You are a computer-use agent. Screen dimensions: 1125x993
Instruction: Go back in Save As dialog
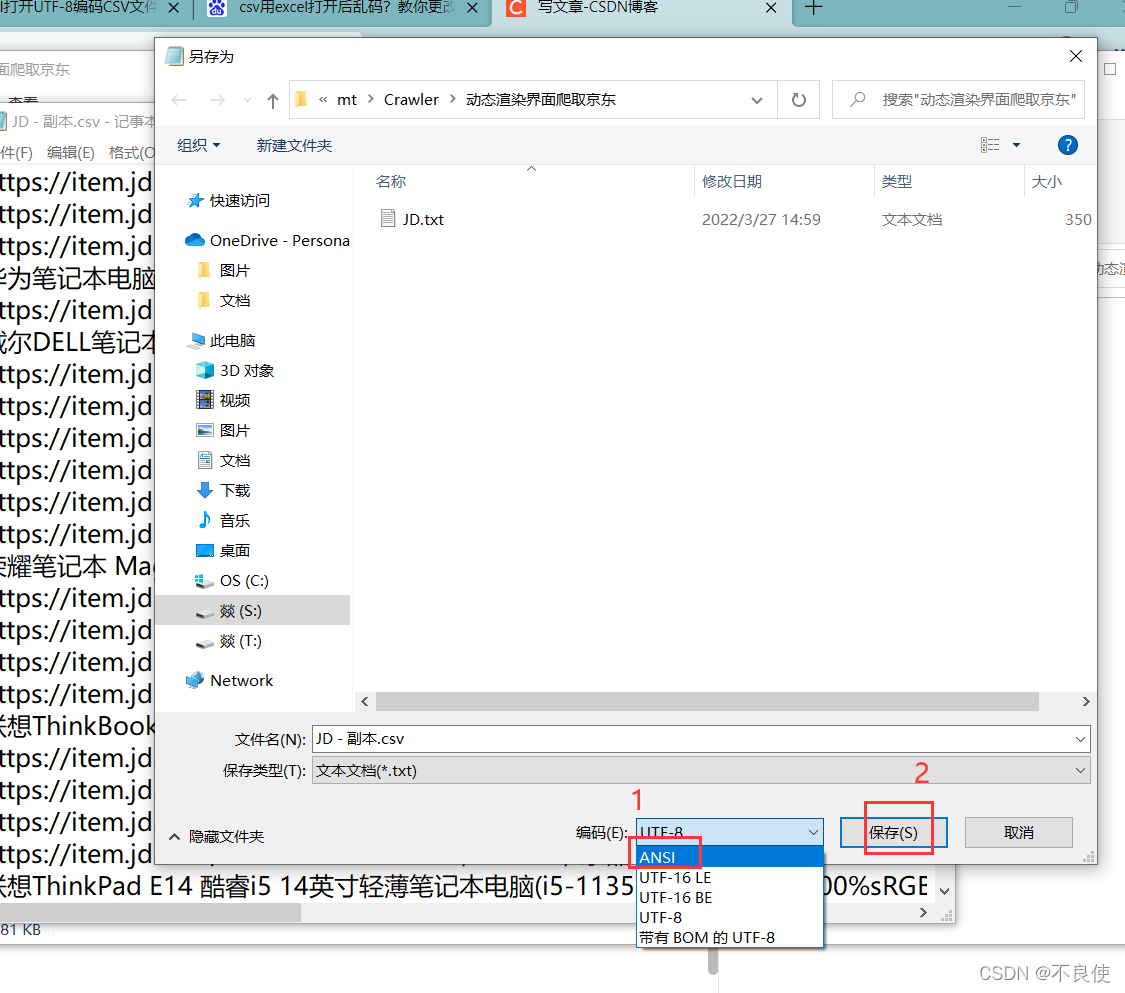click(179, 100)
